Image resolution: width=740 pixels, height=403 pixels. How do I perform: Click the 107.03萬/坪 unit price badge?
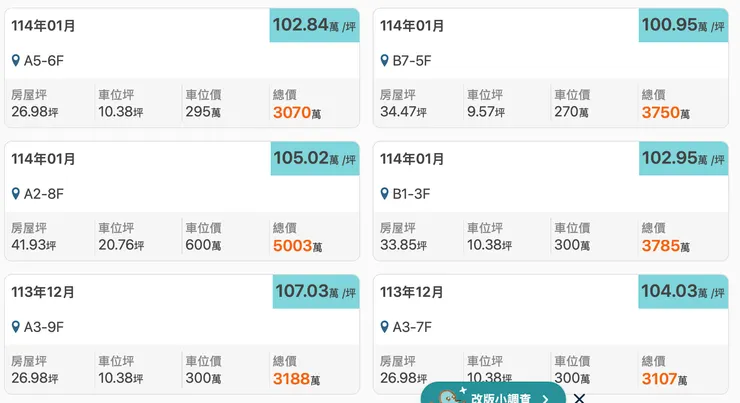pyautogui.click(x=314, y=291)
